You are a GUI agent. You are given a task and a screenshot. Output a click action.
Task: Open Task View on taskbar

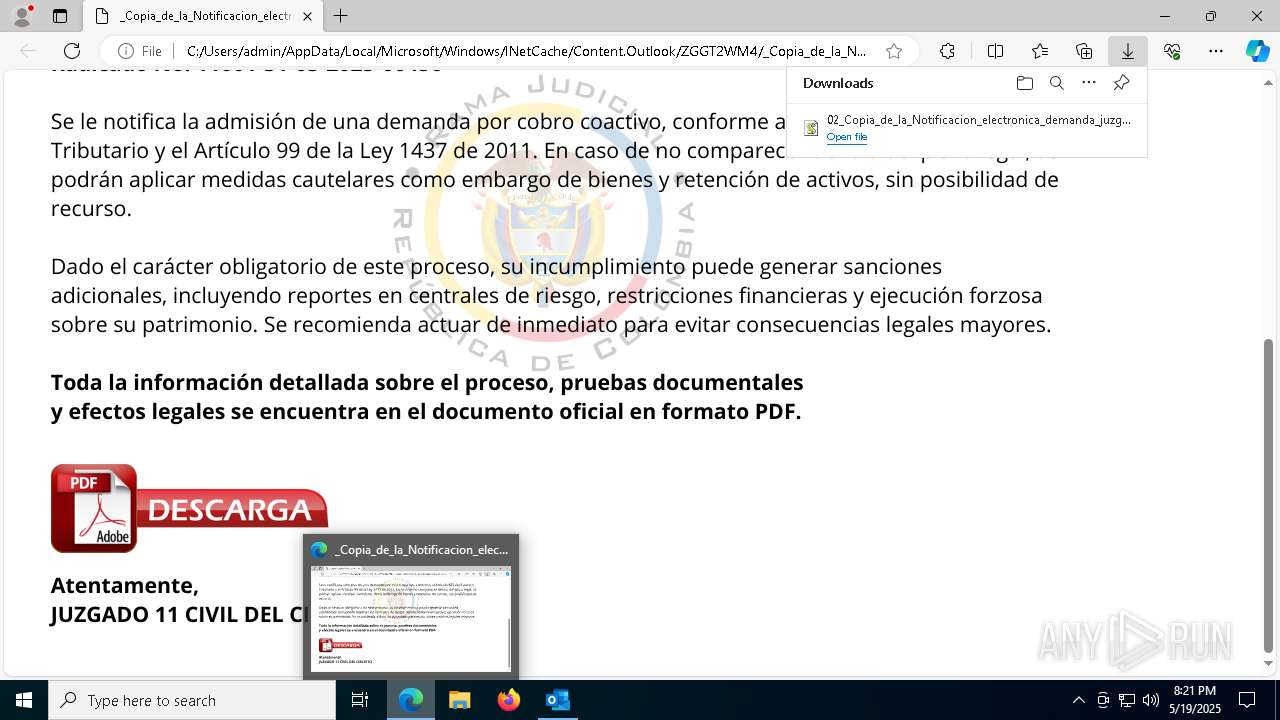point(360,700)
